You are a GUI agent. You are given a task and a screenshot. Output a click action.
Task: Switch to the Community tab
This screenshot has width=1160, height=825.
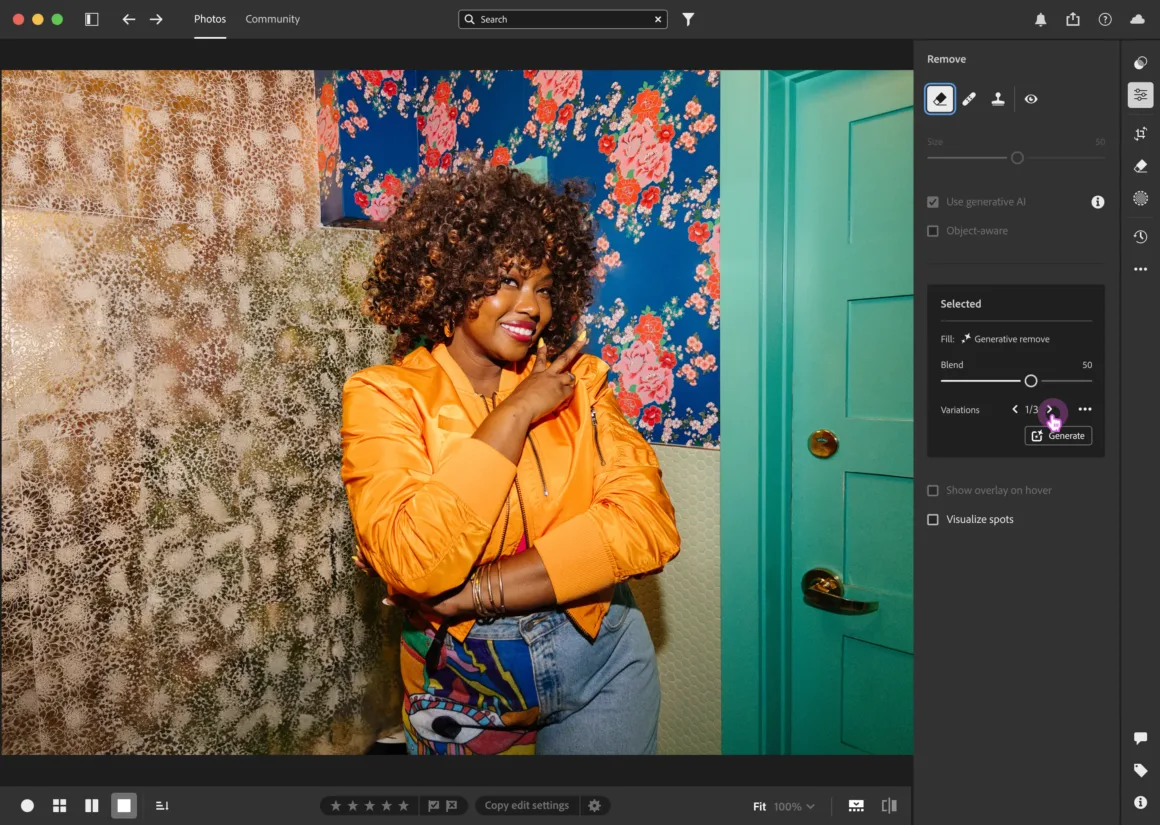pyautogui.click(x=272, y=19)
